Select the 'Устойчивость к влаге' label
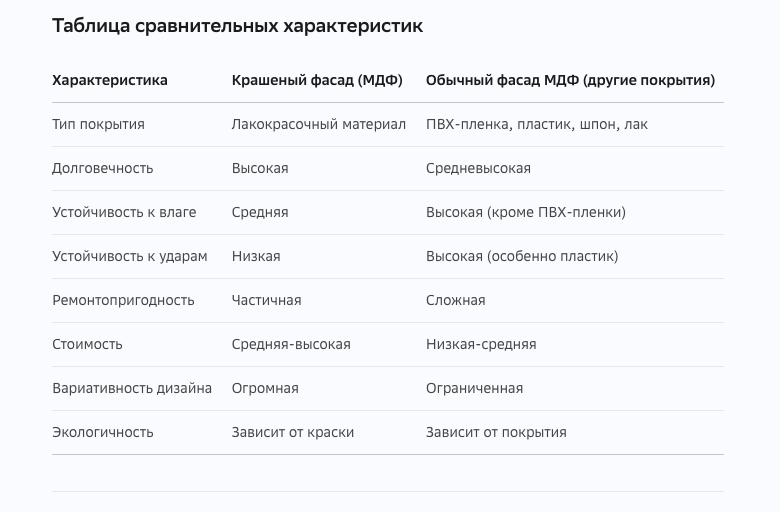The width and height of the screenshot is (780, 512). pyautogui.click(x=124, y=212)
